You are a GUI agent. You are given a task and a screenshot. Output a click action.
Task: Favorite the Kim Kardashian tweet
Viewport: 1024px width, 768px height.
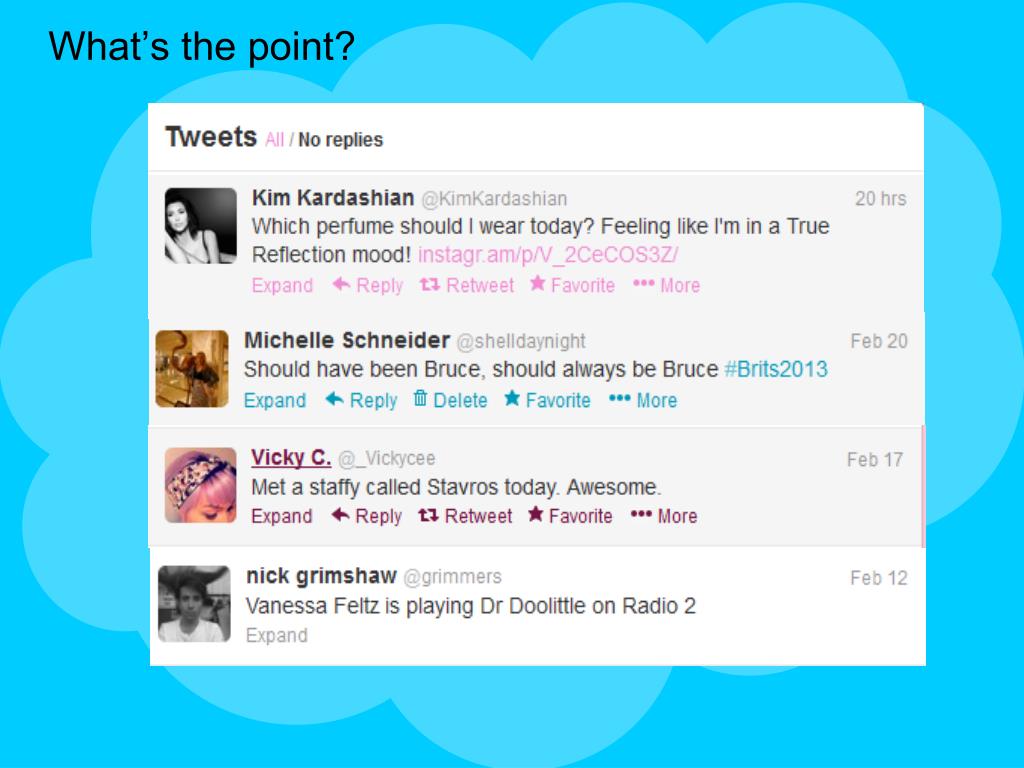[572, 285]
